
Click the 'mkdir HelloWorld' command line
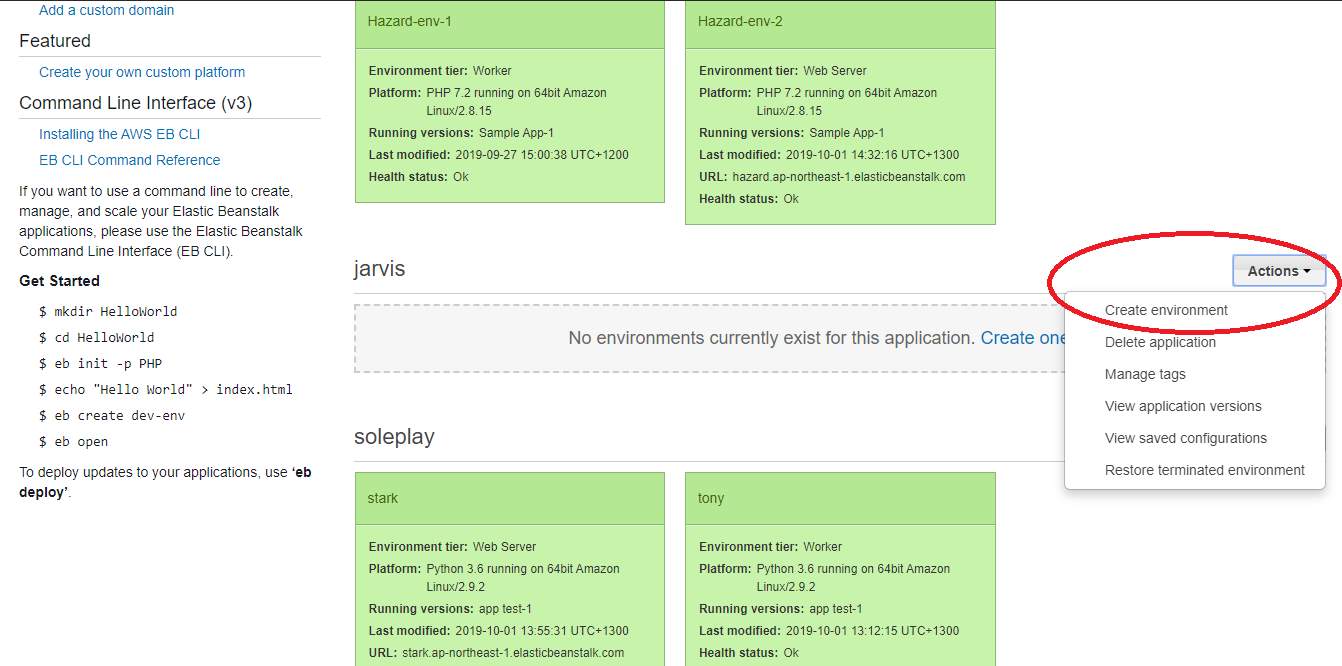[108, 311]
